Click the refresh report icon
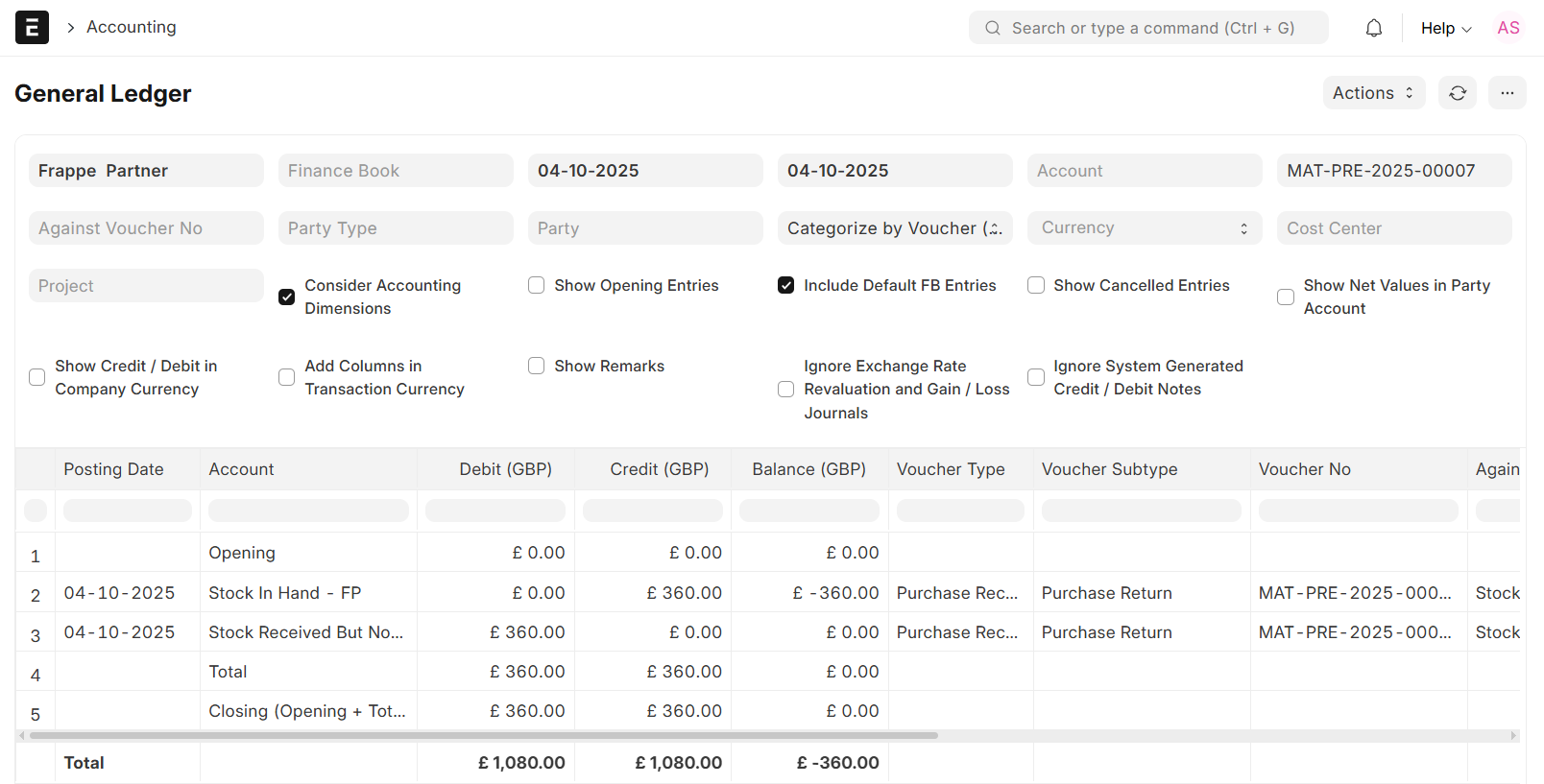 [x=1458, y=93]
